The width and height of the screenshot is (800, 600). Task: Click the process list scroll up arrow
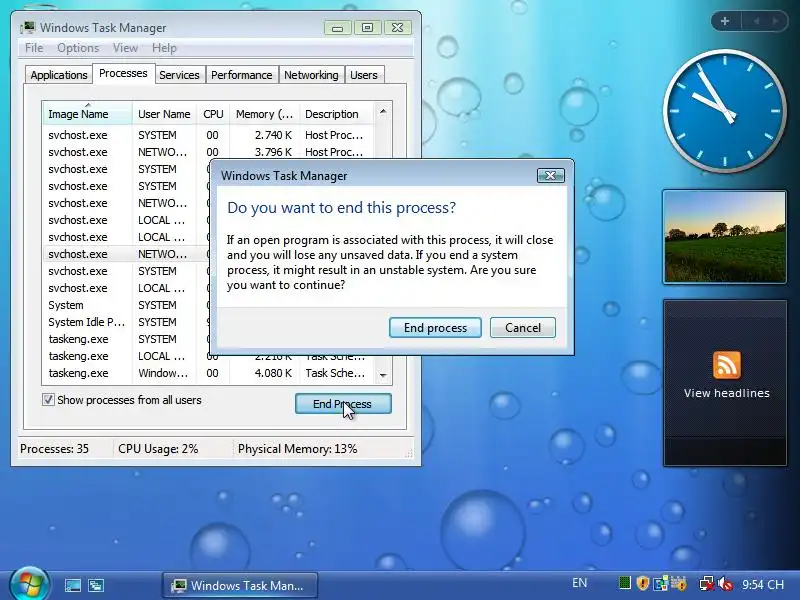pos(383,111)
